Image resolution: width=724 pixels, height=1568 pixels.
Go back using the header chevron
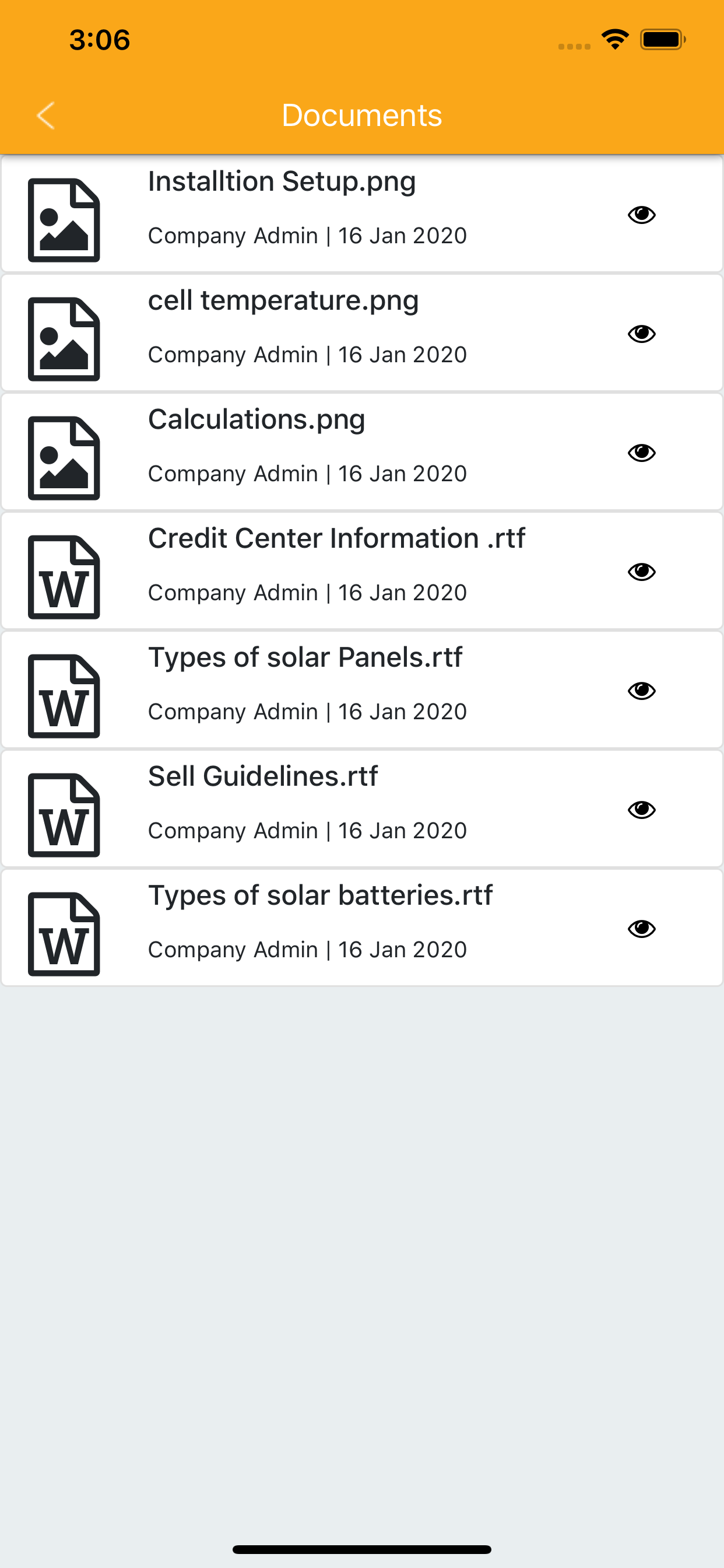coord(45,116)
